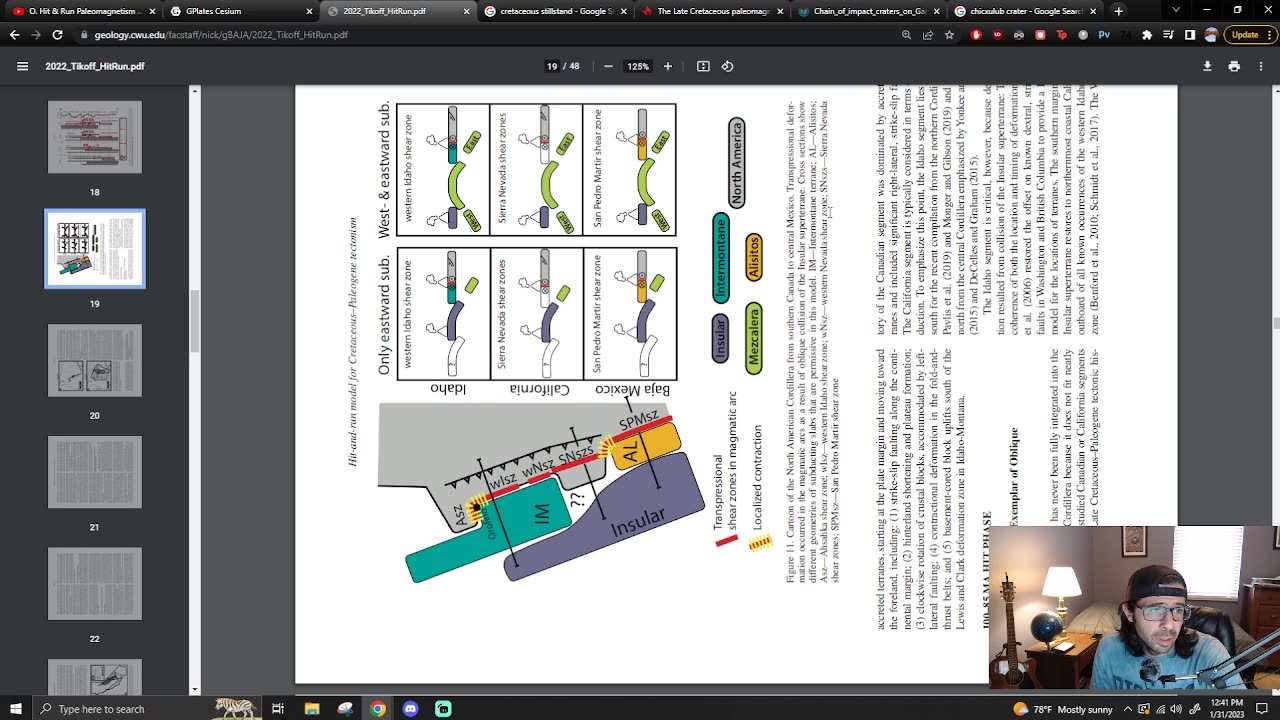This screenshot has width=1280, height=720.
Task: Open the Extensions puzzle menu
Action: pos(1147,34)
